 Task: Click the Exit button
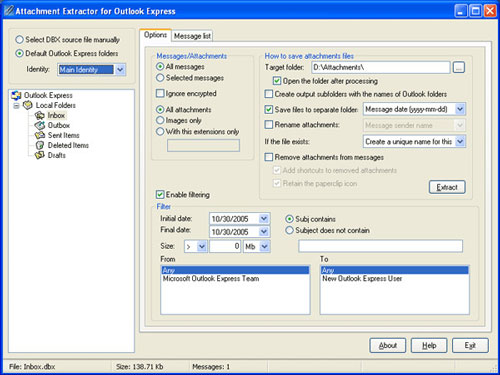[x=470, y=346]
